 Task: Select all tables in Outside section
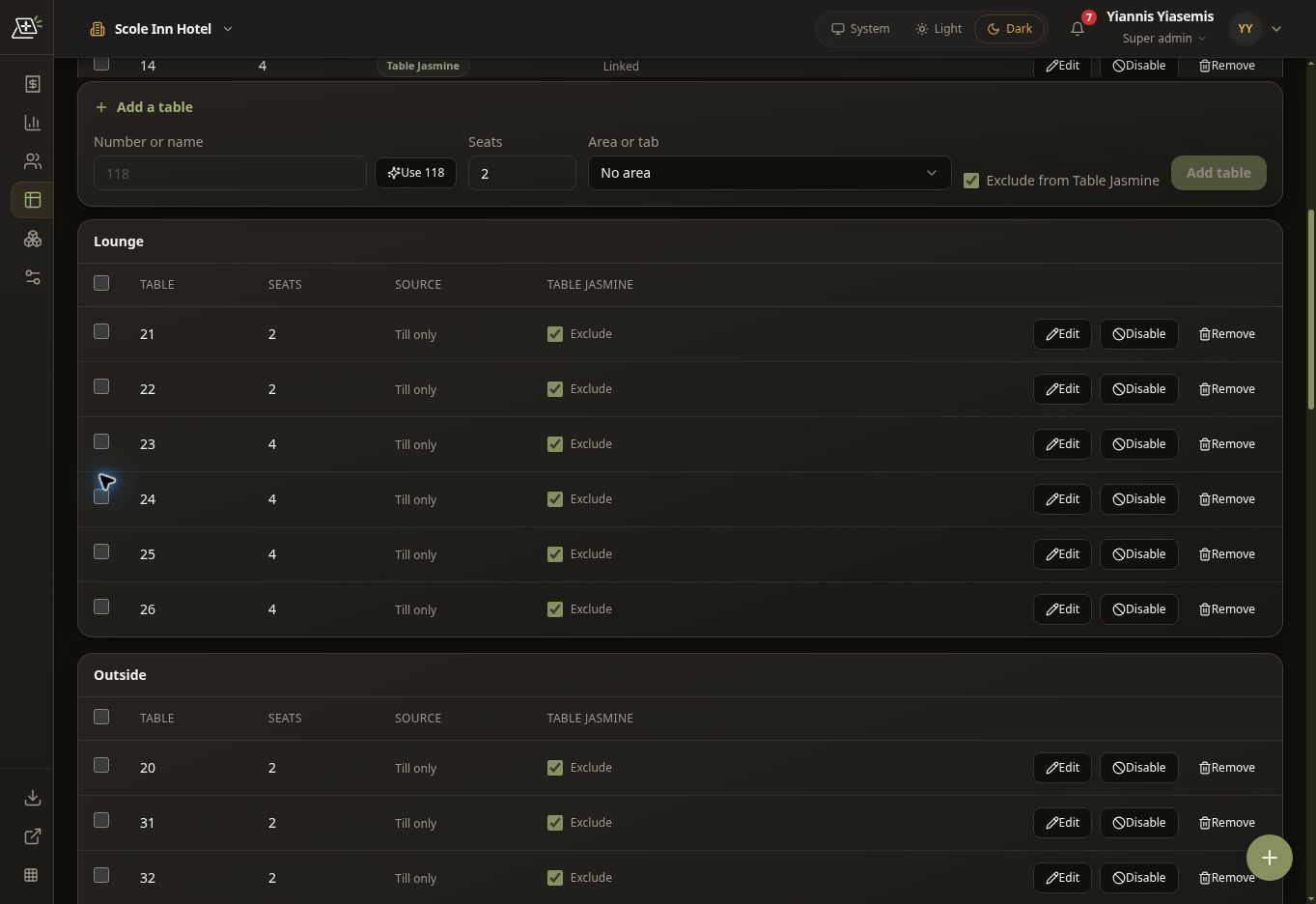(x=101, y=717)
